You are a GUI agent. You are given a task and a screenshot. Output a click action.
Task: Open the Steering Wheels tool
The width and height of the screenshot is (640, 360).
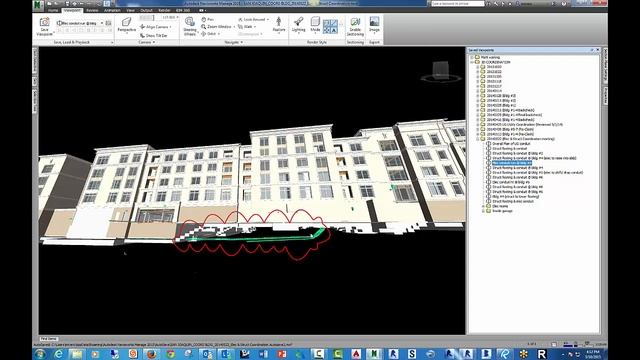point(190,27)
